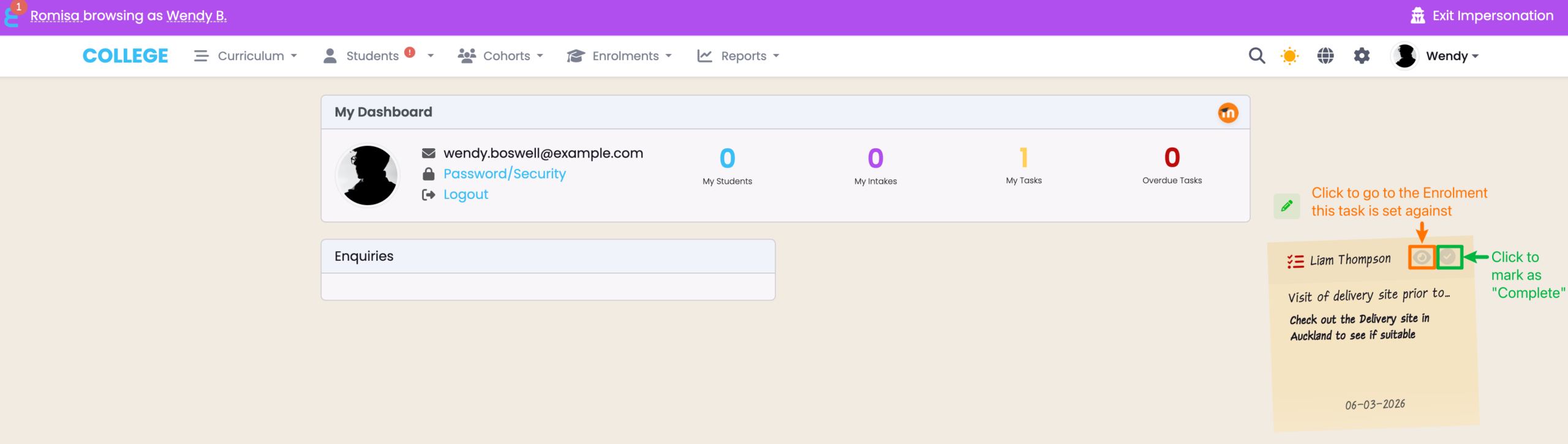This screenshot has width=1568, height=444.
Task: Click the COLLEGE logo
Action: (126, 56)
